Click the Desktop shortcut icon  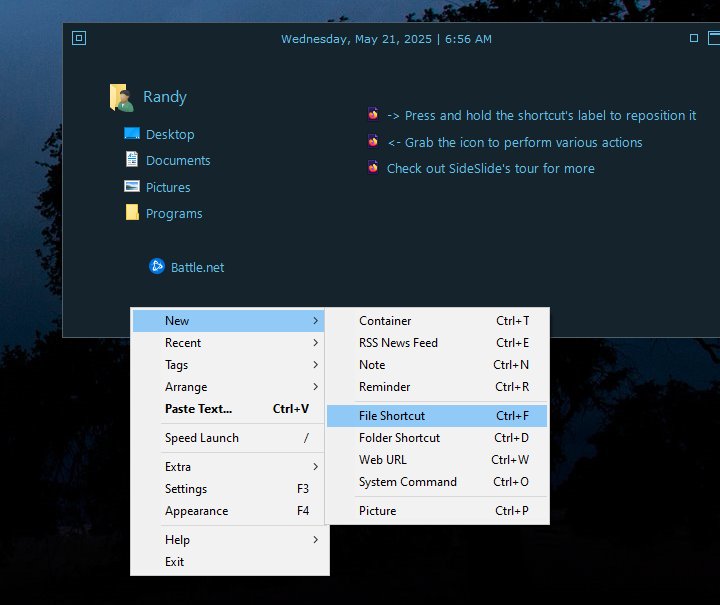(x=132, y=134)
